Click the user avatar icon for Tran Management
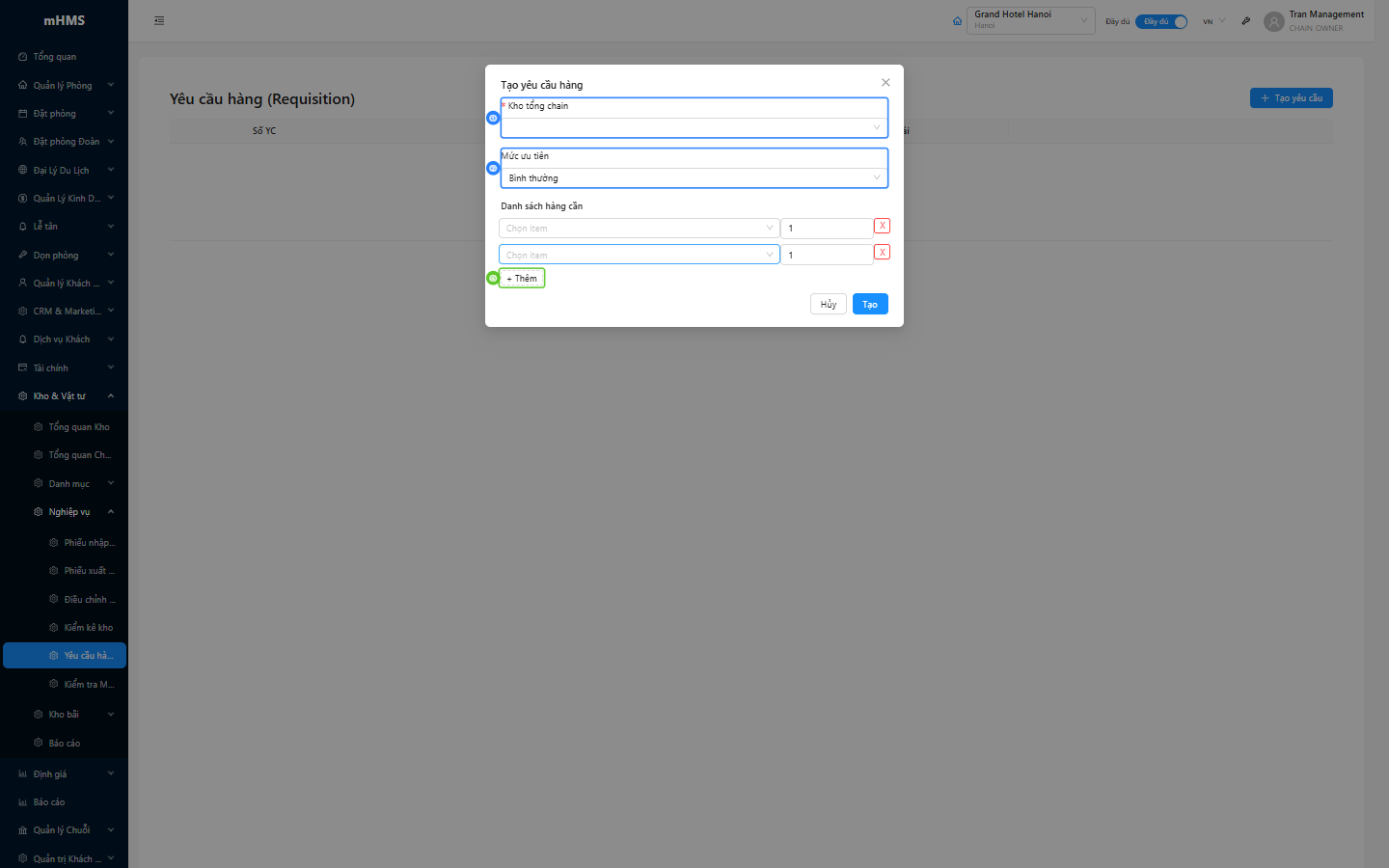This screenshot has width=1389, height=868. click(1273, 21)
